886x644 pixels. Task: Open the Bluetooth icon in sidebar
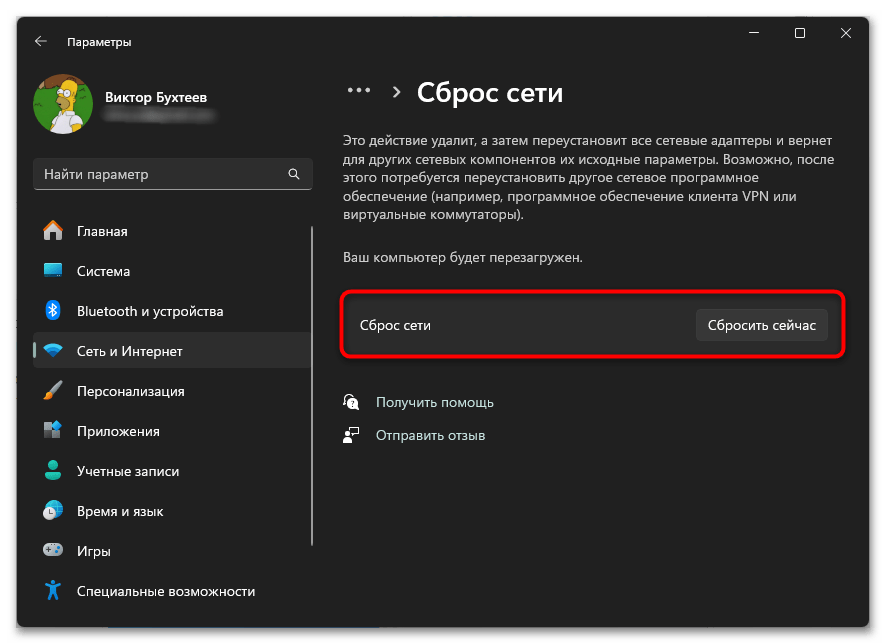(x=53, y=311)
